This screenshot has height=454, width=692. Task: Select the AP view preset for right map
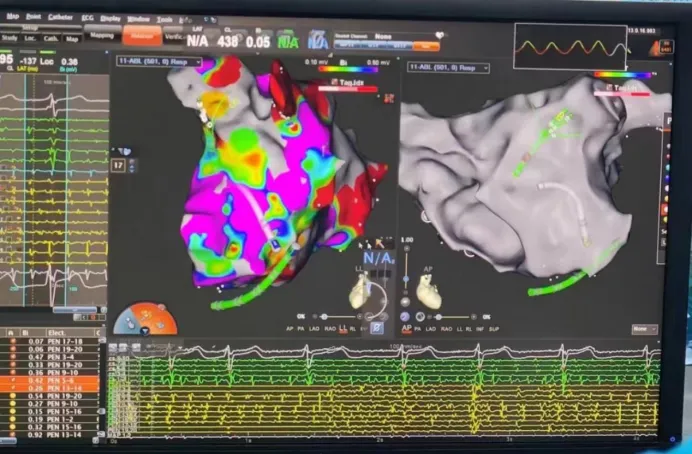(x=406, y=328)
